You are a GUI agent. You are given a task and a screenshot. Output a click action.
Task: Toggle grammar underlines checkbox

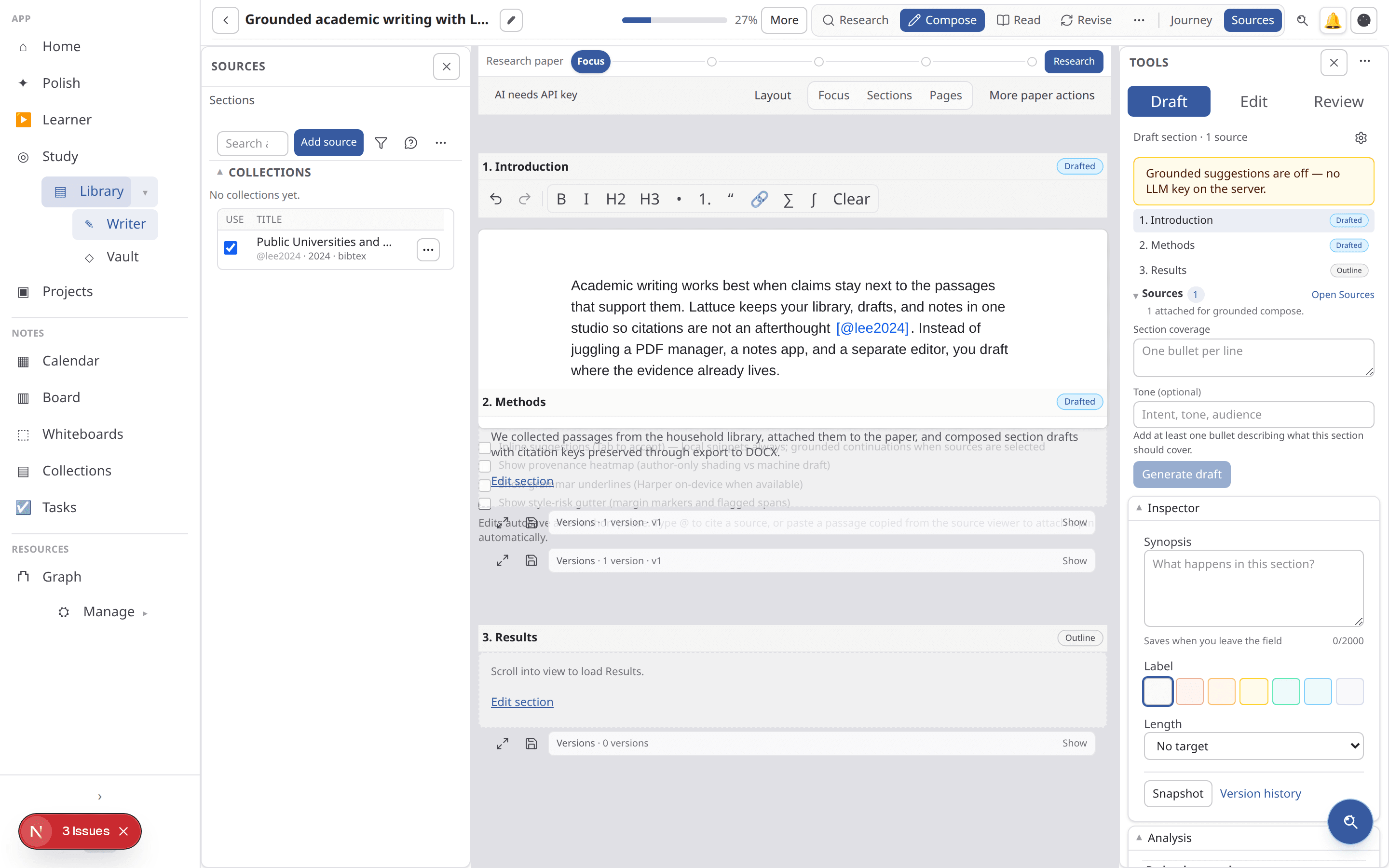pos(485,485)
